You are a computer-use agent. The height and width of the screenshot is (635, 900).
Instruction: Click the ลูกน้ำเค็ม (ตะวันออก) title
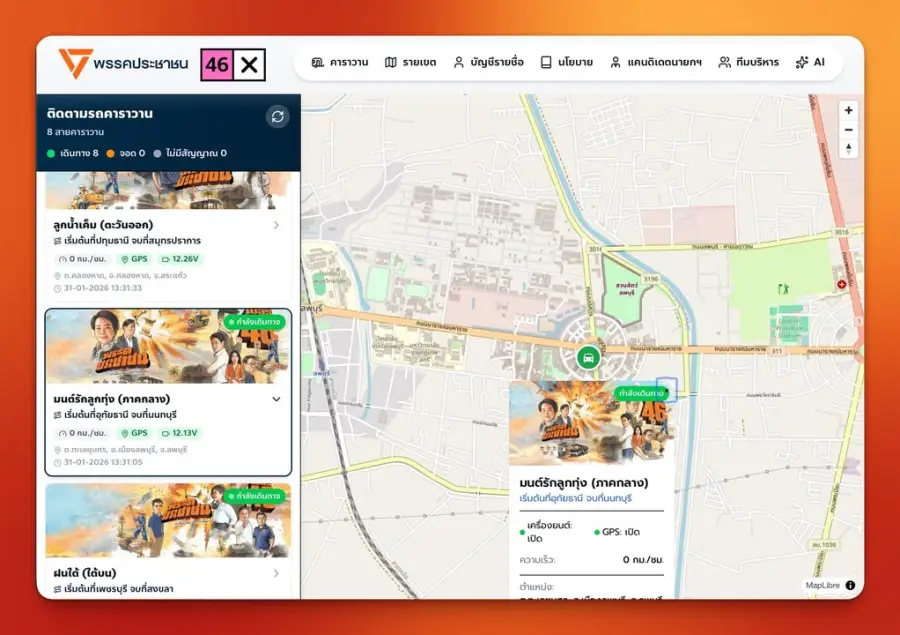tap(103, 224)
